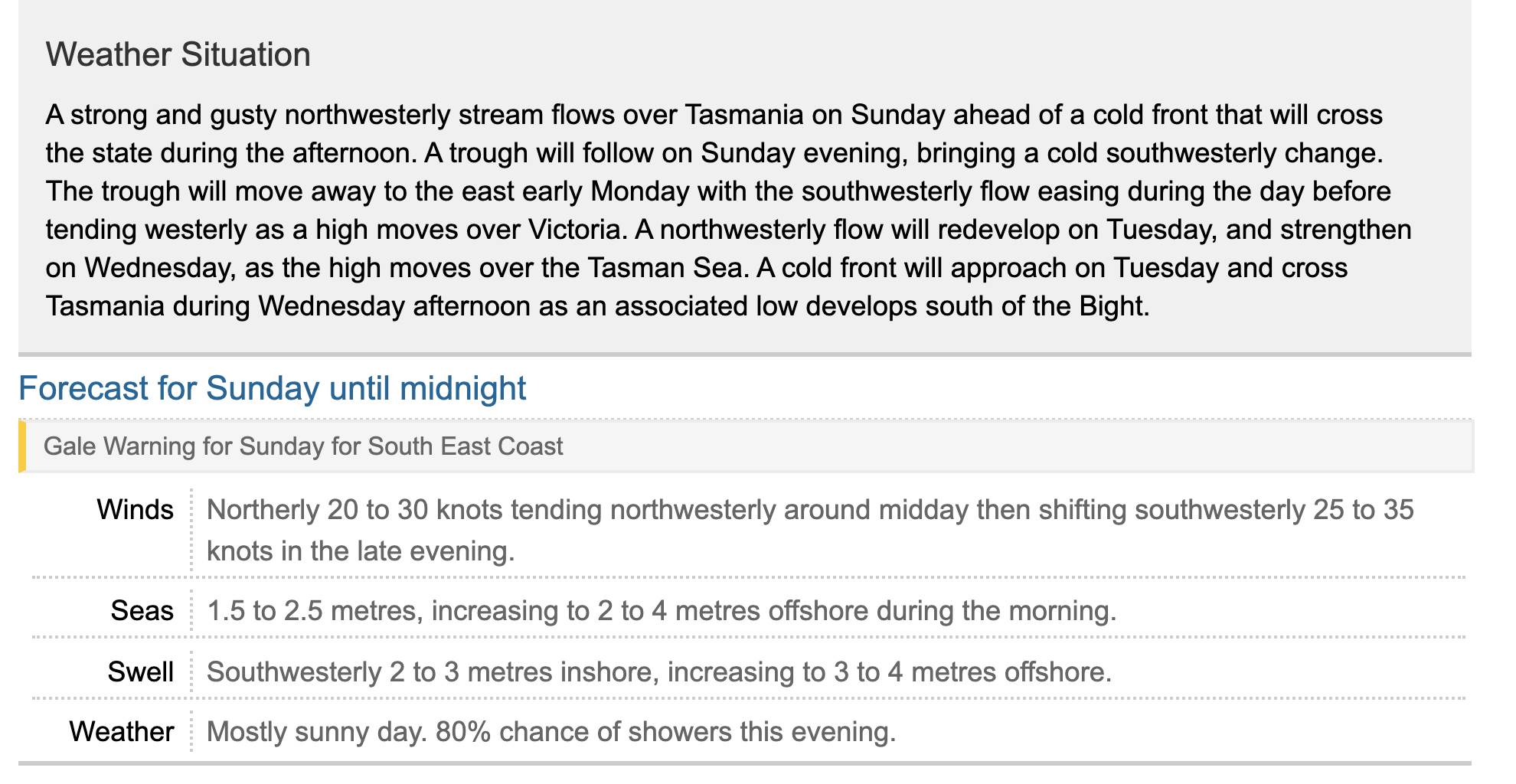Open Forecast for Sunday until midnight heading
The height and width of the screenshot is (784, 1516).
pos(272,388)
